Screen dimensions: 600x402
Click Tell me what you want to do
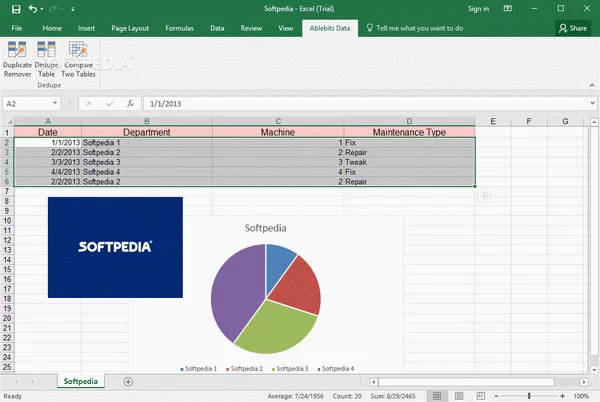415,28
